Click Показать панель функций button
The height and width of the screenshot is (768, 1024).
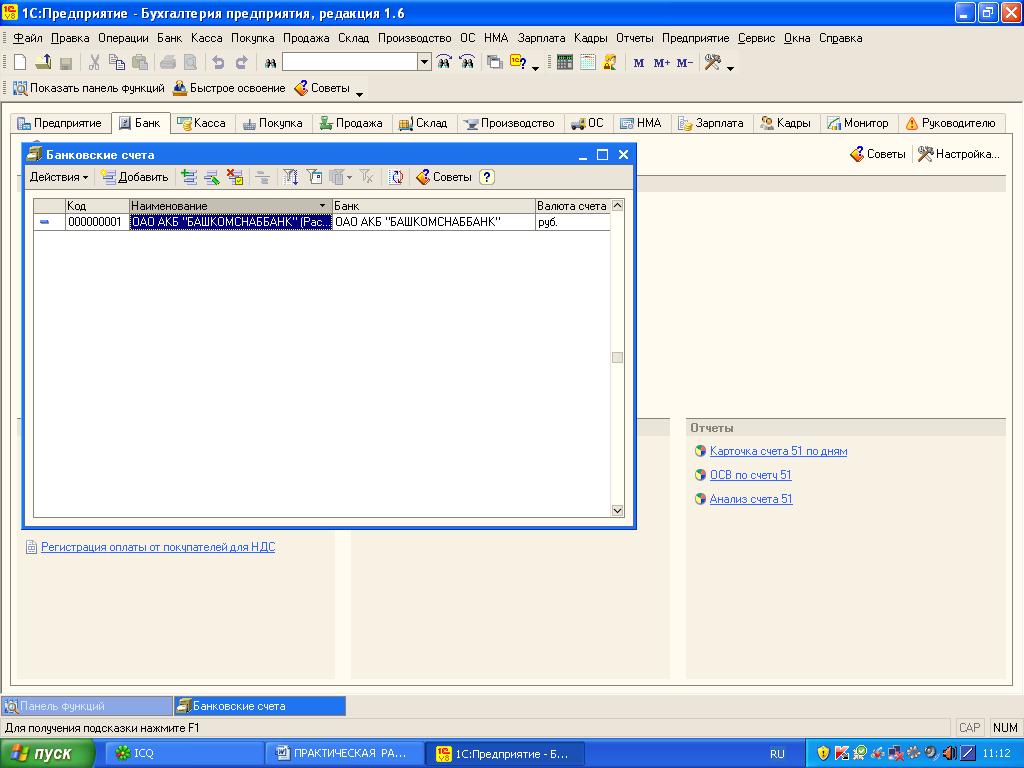(89, 88)
